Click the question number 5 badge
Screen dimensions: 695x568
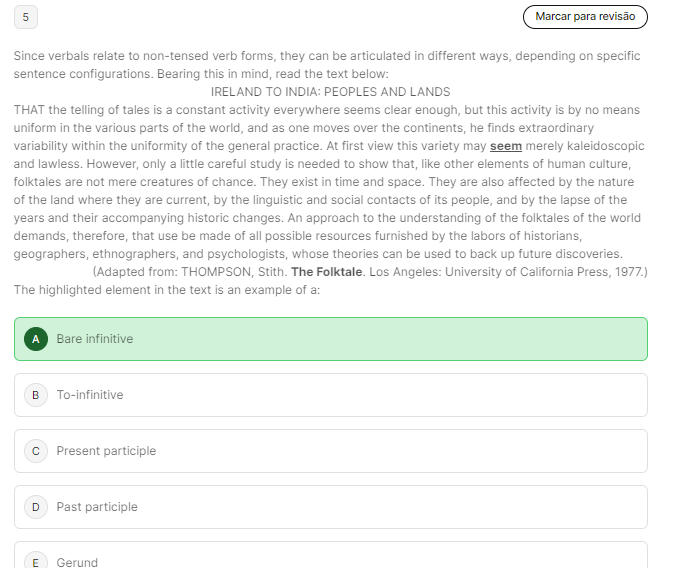tap(26, 17)
